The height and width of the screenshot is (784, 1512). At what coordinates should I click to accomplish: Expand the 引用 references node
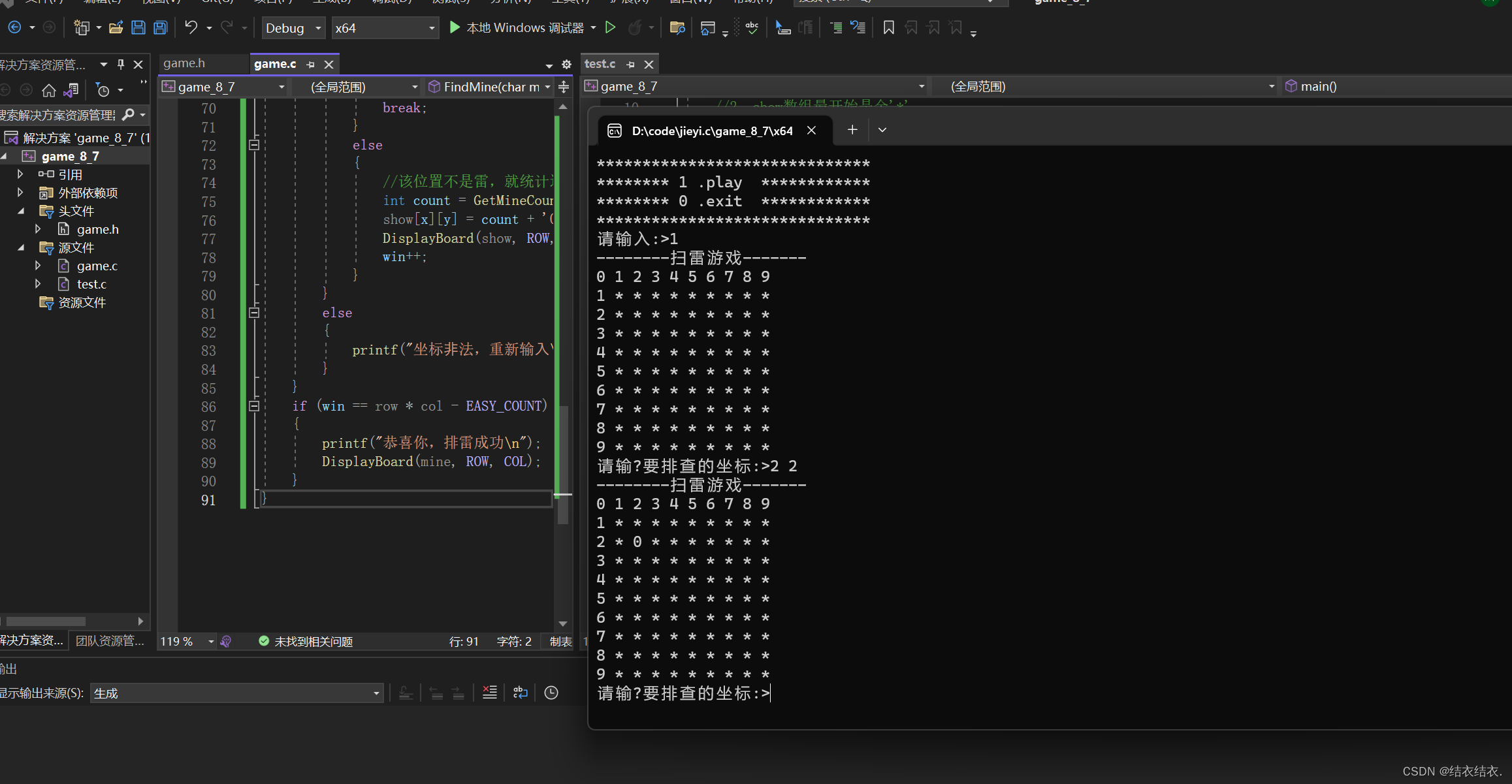pyautogui.click(x=20, y=174)
